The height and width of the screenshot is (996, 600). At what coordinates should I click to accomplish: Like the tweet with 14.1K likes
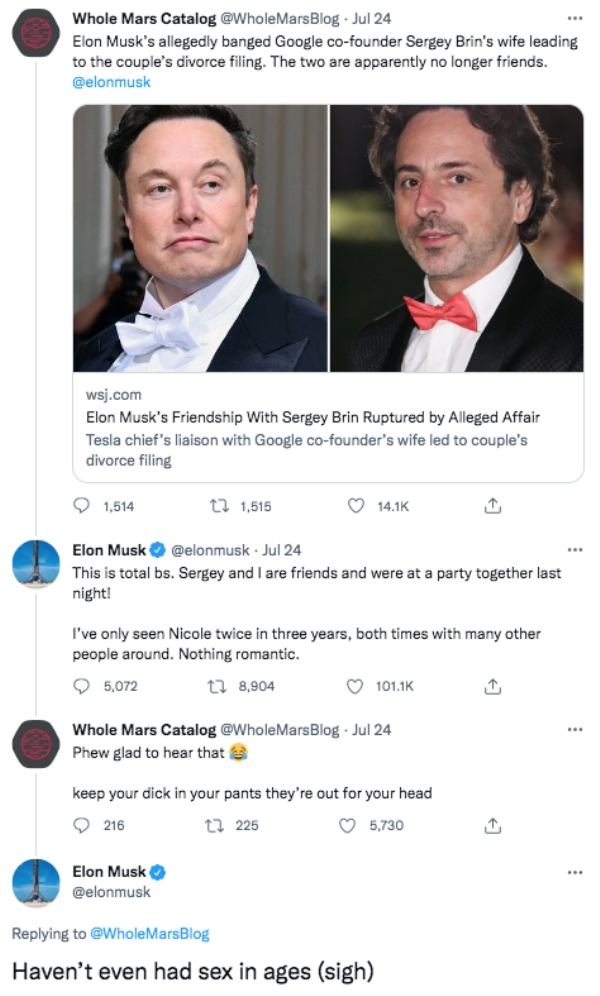point(355,507)
